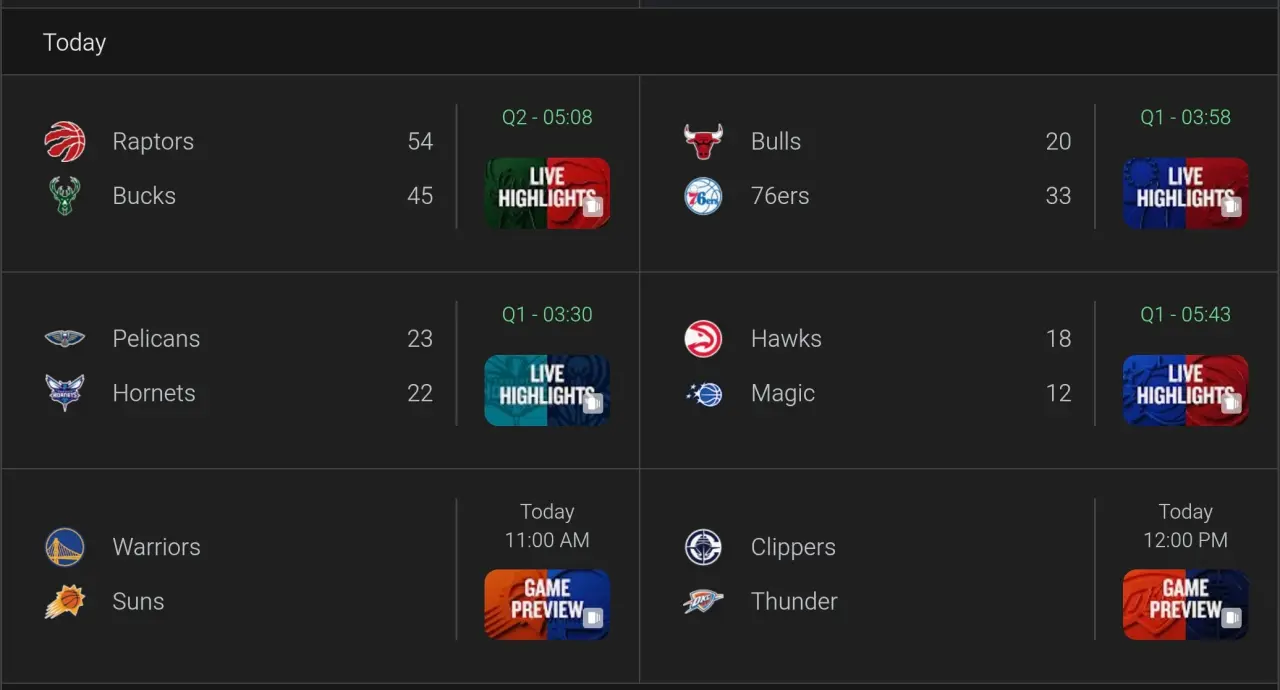Open Live Highlights for Raptors vs Bucks
This screenshot has height=690, width=1280.
[x=547, y=193]
